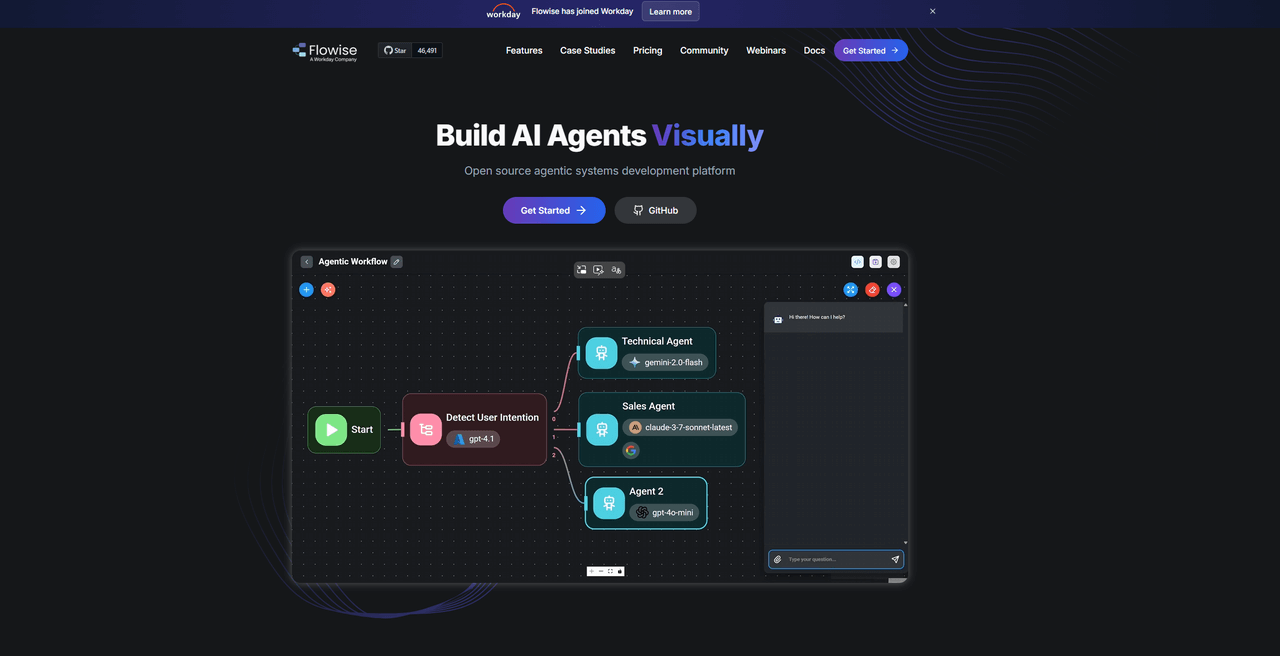
Task: Close chat with purple X button
Action: (x=894, y=290)
